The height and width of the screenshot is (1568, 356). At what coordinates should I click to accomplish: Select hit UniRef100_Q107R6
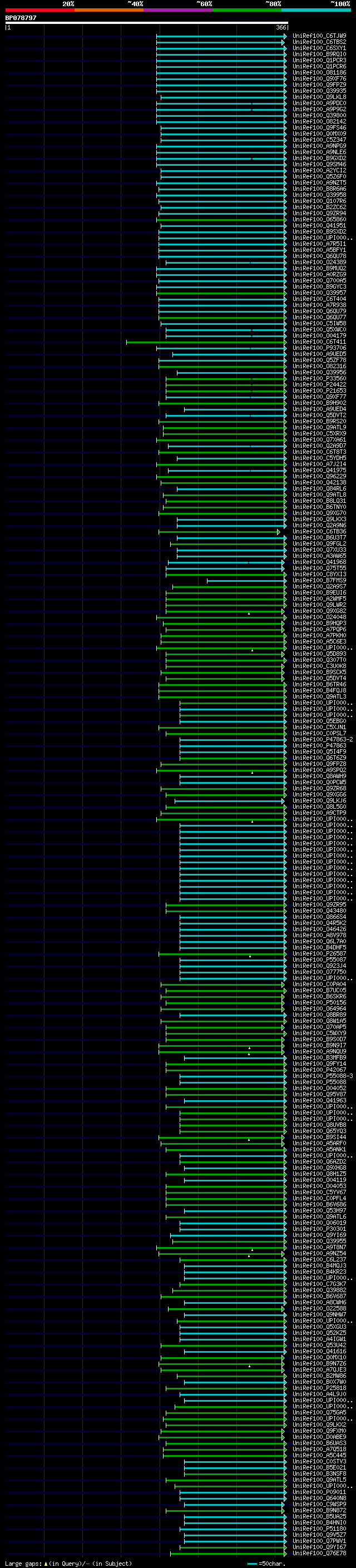coord(319,201)
